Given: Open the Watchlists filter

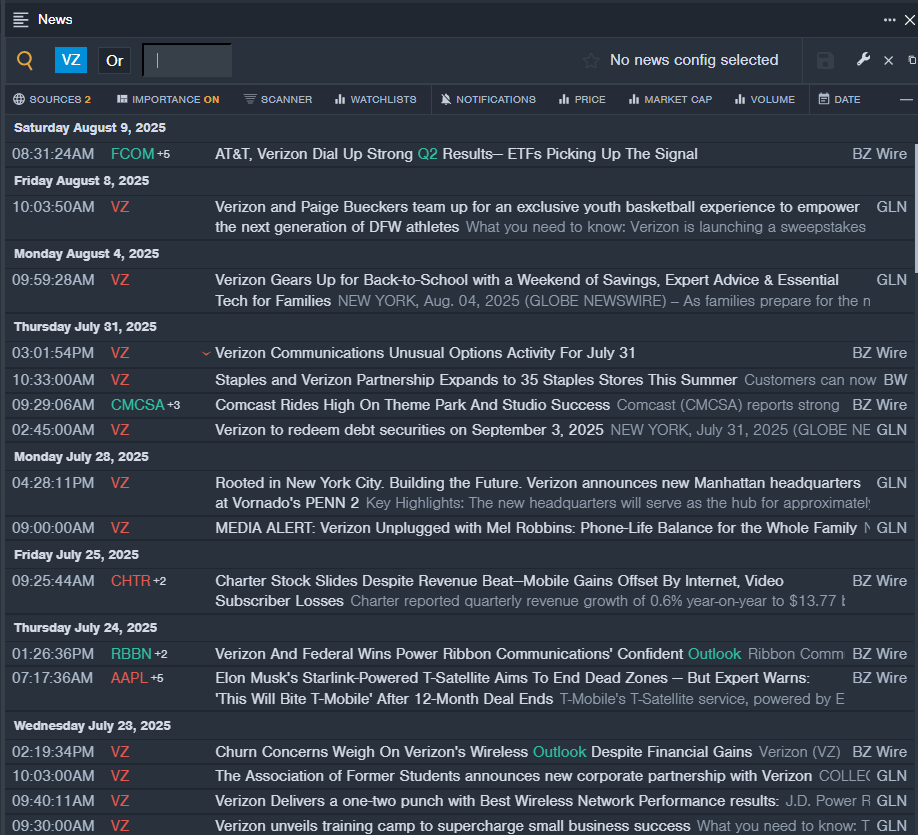Looking at the screenshot, I should pos(375,100).
